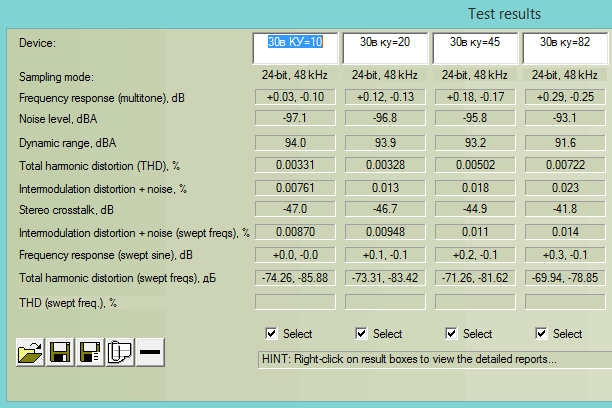Click empty THD (swept freq.) box under ку=82
Viewport: 612px width, 408px height.
click(565, 302)
